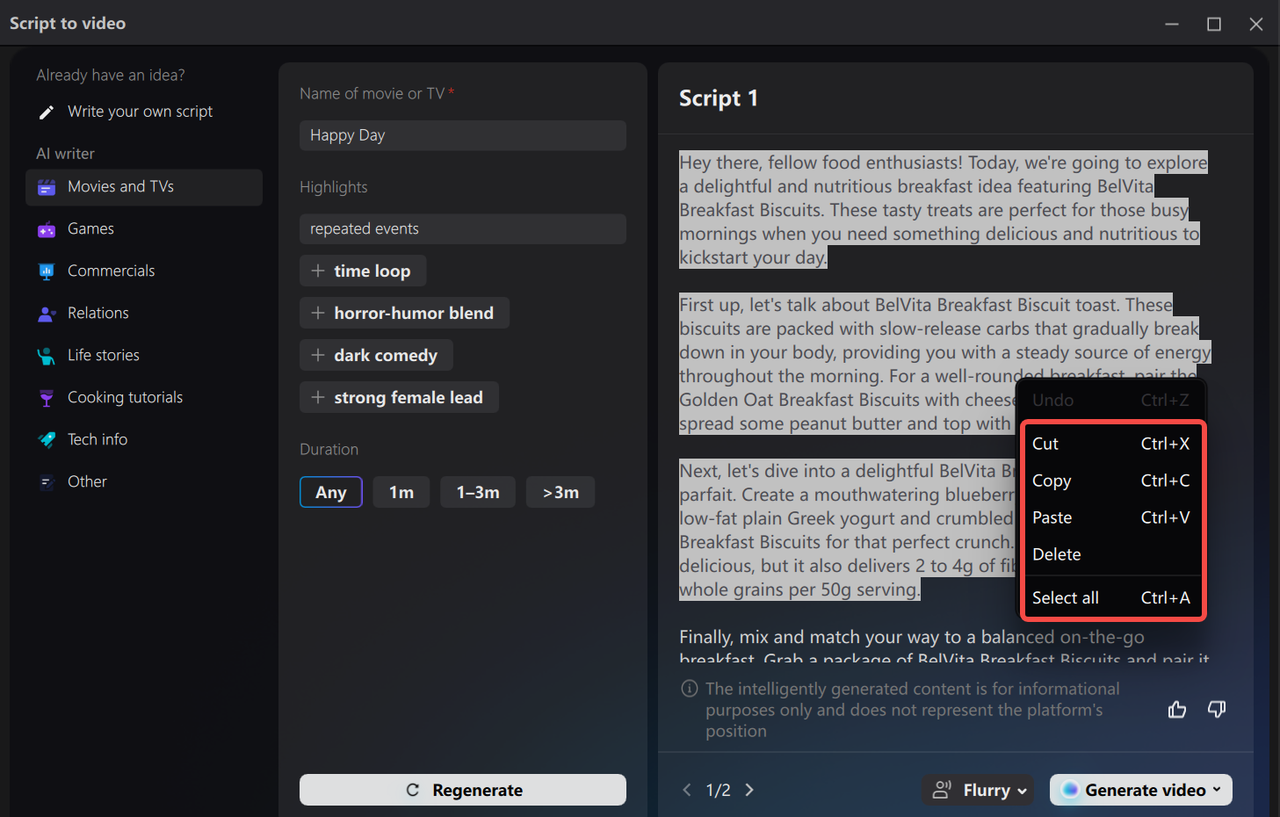This screenshot has width=1280, height=817.
Task: Go to the next script page
Action: (749, 789)
